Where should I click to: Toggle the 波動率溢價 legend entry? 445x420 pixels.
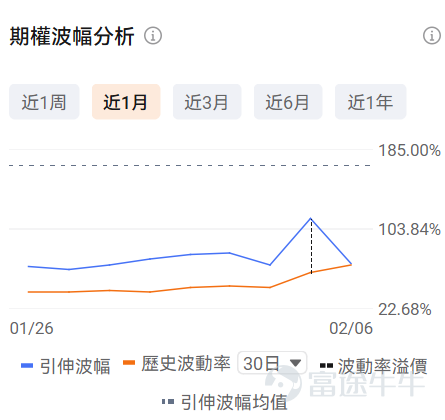coord(374,366)
